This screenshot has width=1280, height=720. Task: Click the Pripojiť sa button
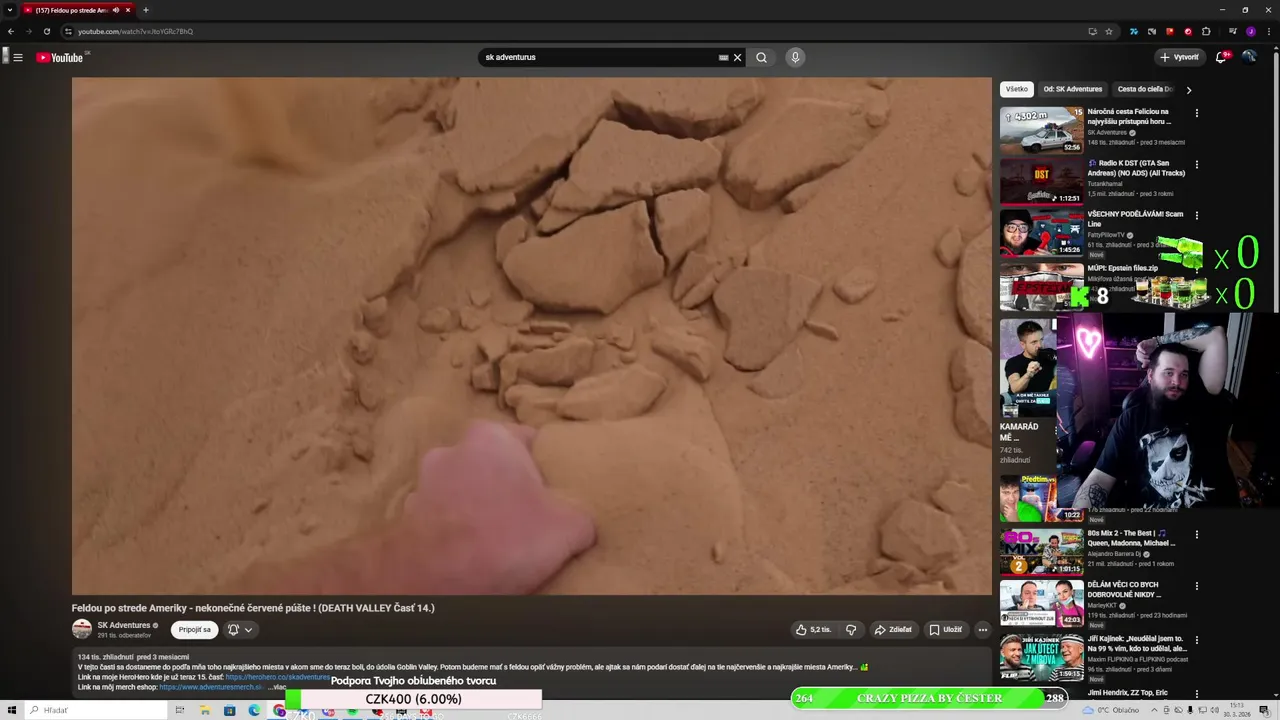[195, 630]
